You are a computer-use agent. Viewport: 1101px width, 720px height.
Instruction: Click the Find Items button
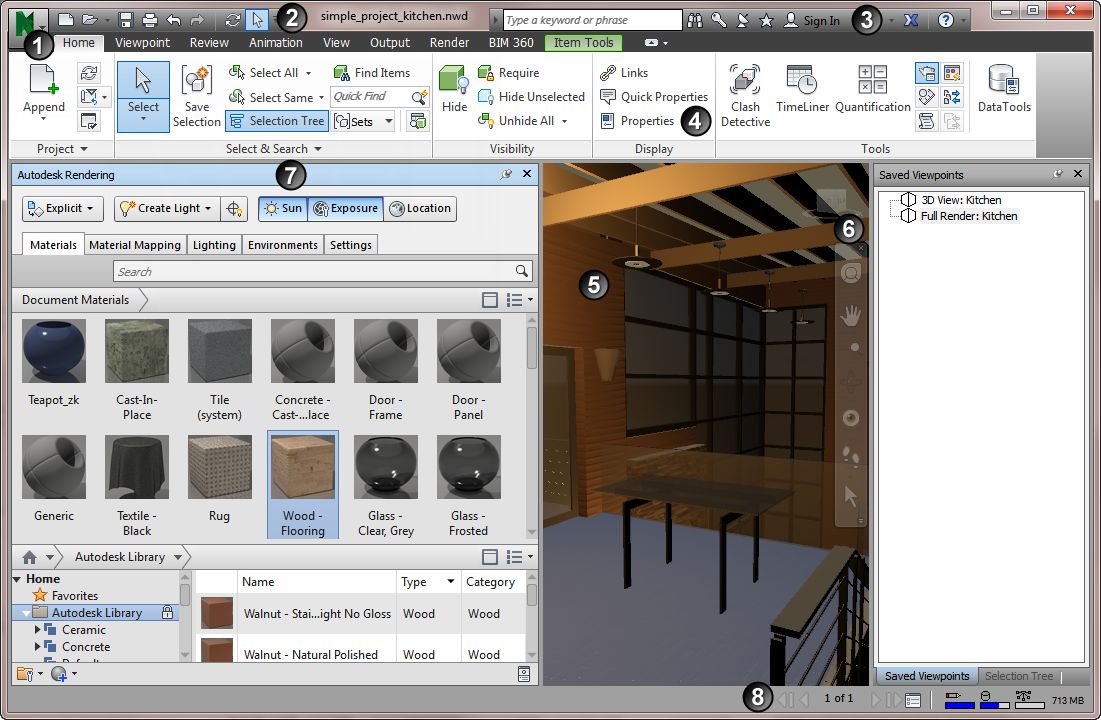click(372, 73)
